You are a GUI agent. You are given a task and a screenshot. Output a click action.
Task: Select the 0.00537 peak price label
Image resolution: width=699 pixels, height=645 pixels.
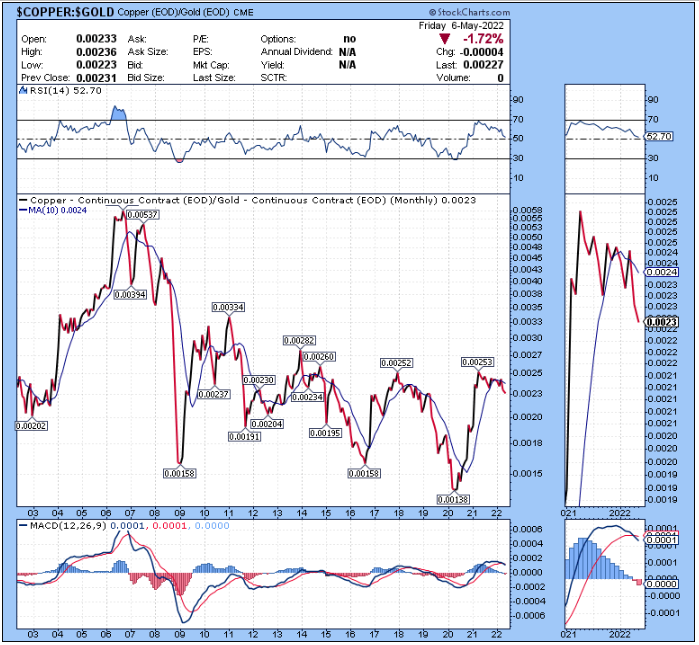(x=142, y=215)
